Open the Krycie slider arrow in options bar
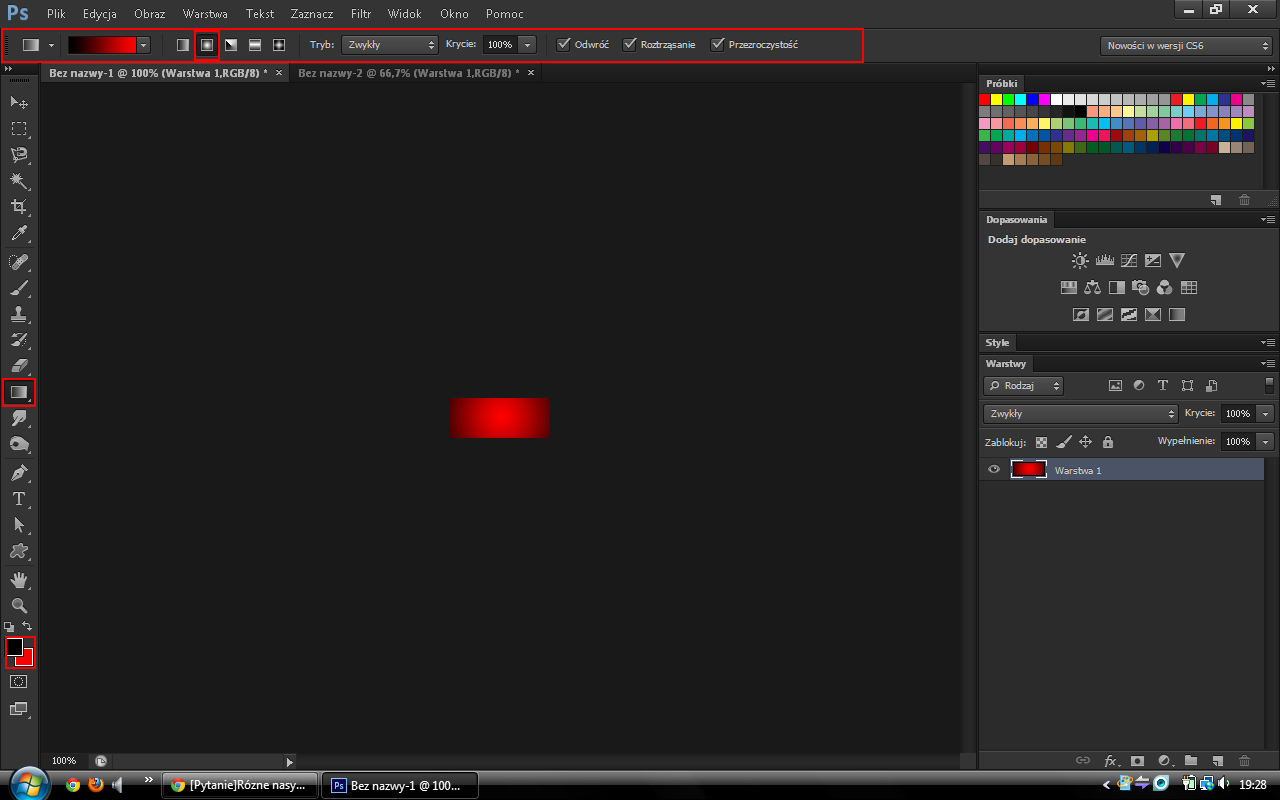The width and height of the screenshot is (1280, 800). tap(527, 45)
